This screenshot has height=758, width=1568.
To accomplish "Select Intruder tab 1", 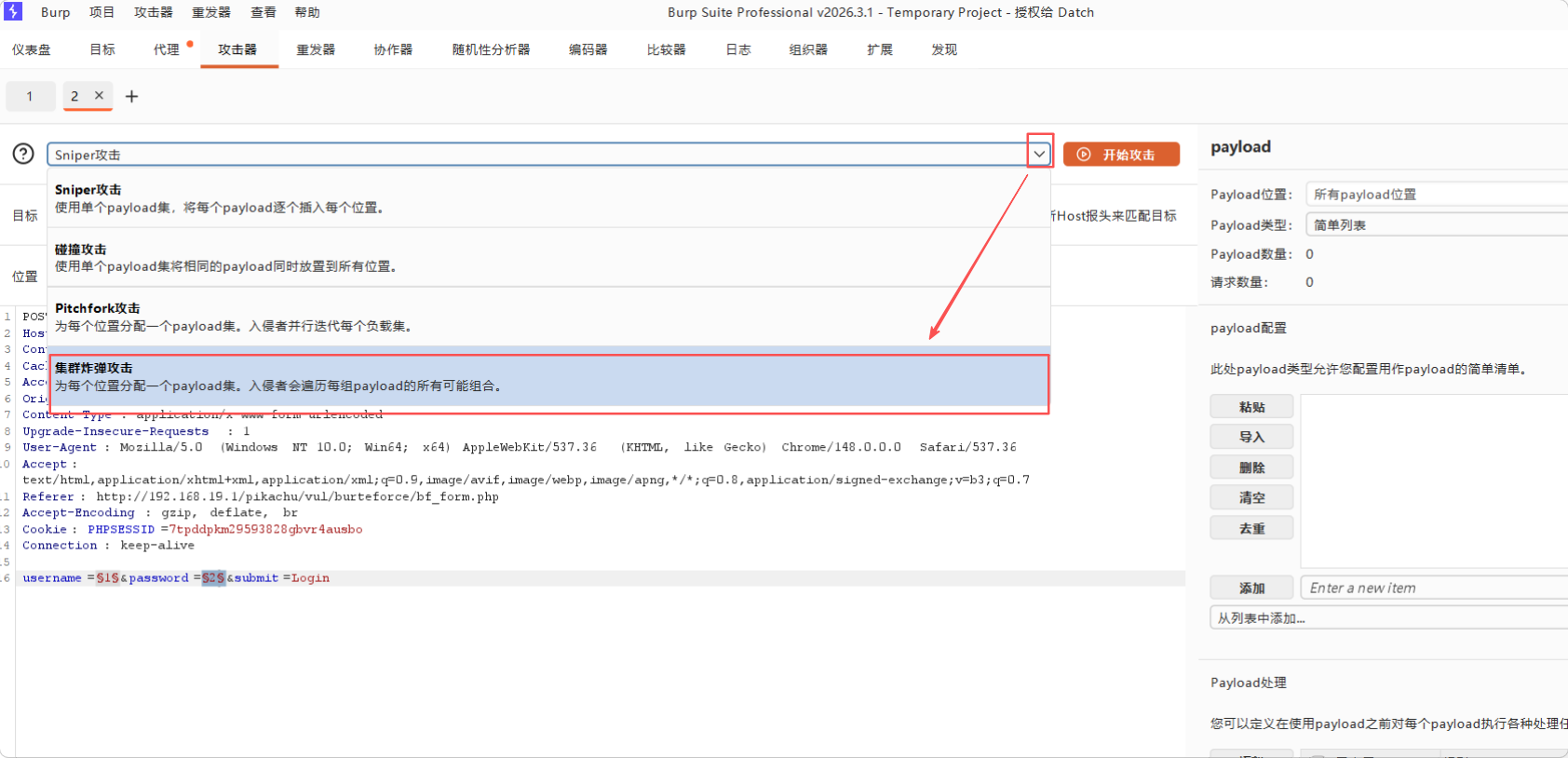I will 30,96.
